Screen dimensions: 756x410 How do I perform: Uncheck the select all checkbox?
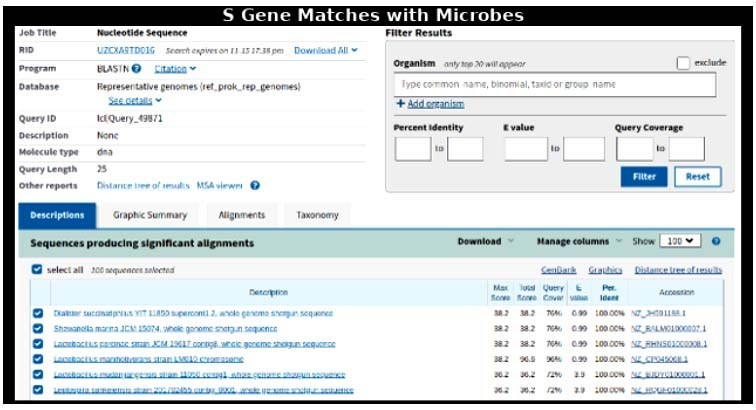coord(37,270)
